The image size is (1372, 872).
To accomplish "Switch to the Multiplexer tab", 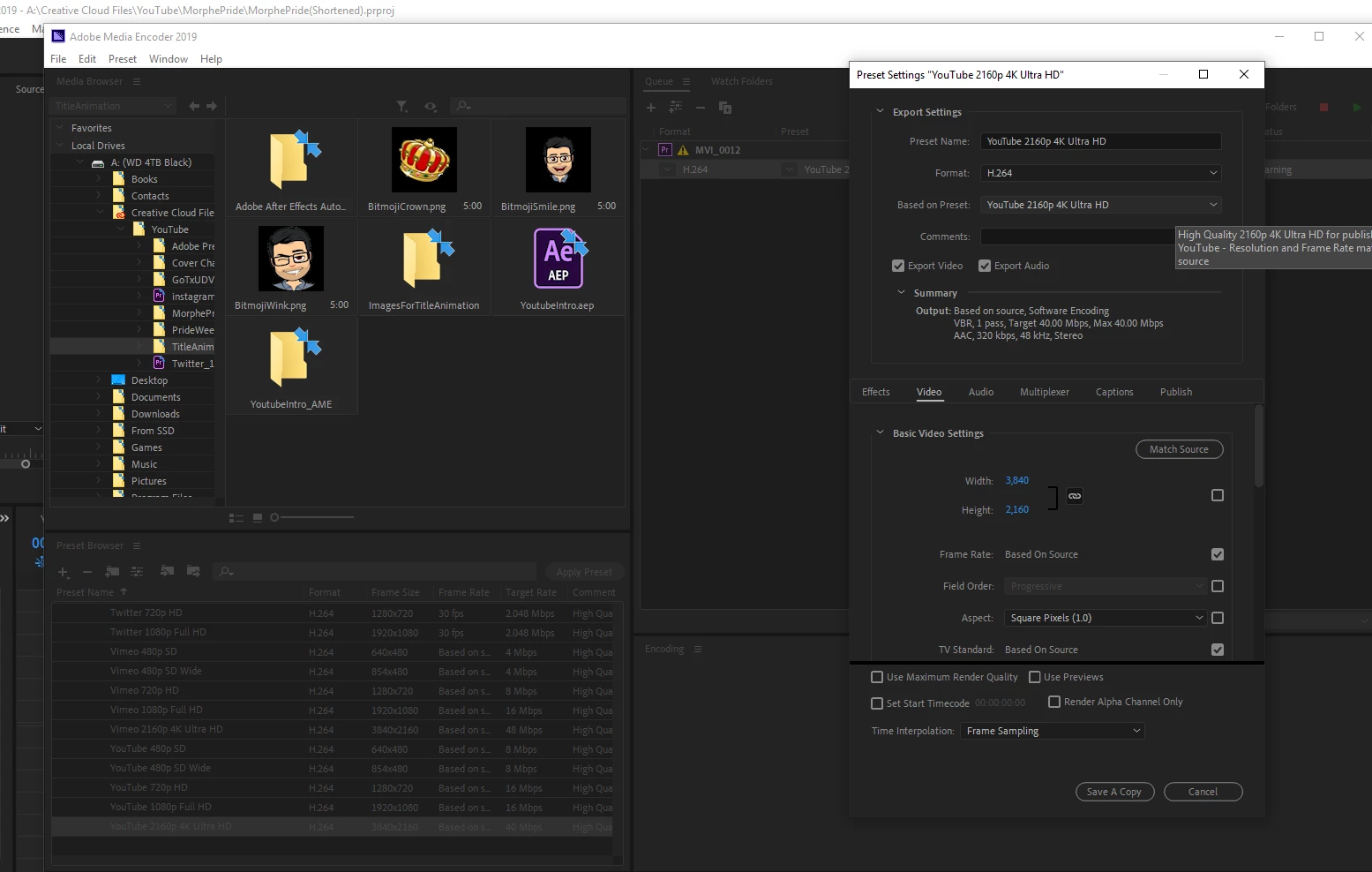I will click(1045, 392).
